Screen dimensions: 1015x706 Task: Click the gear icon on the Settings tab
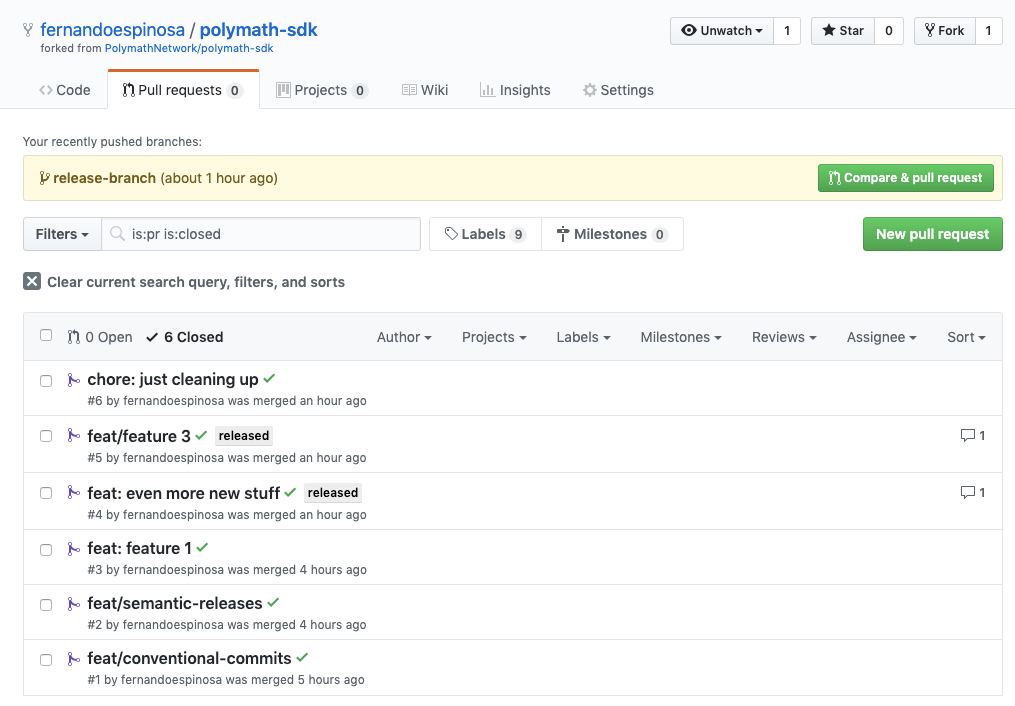click(x=589, y=90)
